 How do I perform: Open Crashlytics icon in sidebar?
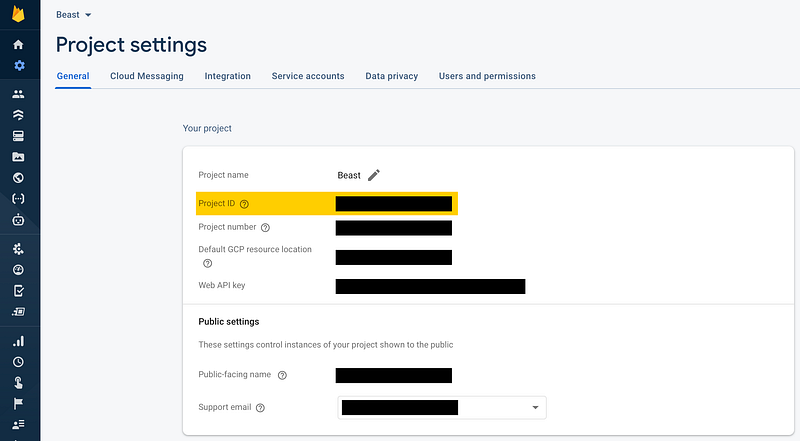point(18,249)
